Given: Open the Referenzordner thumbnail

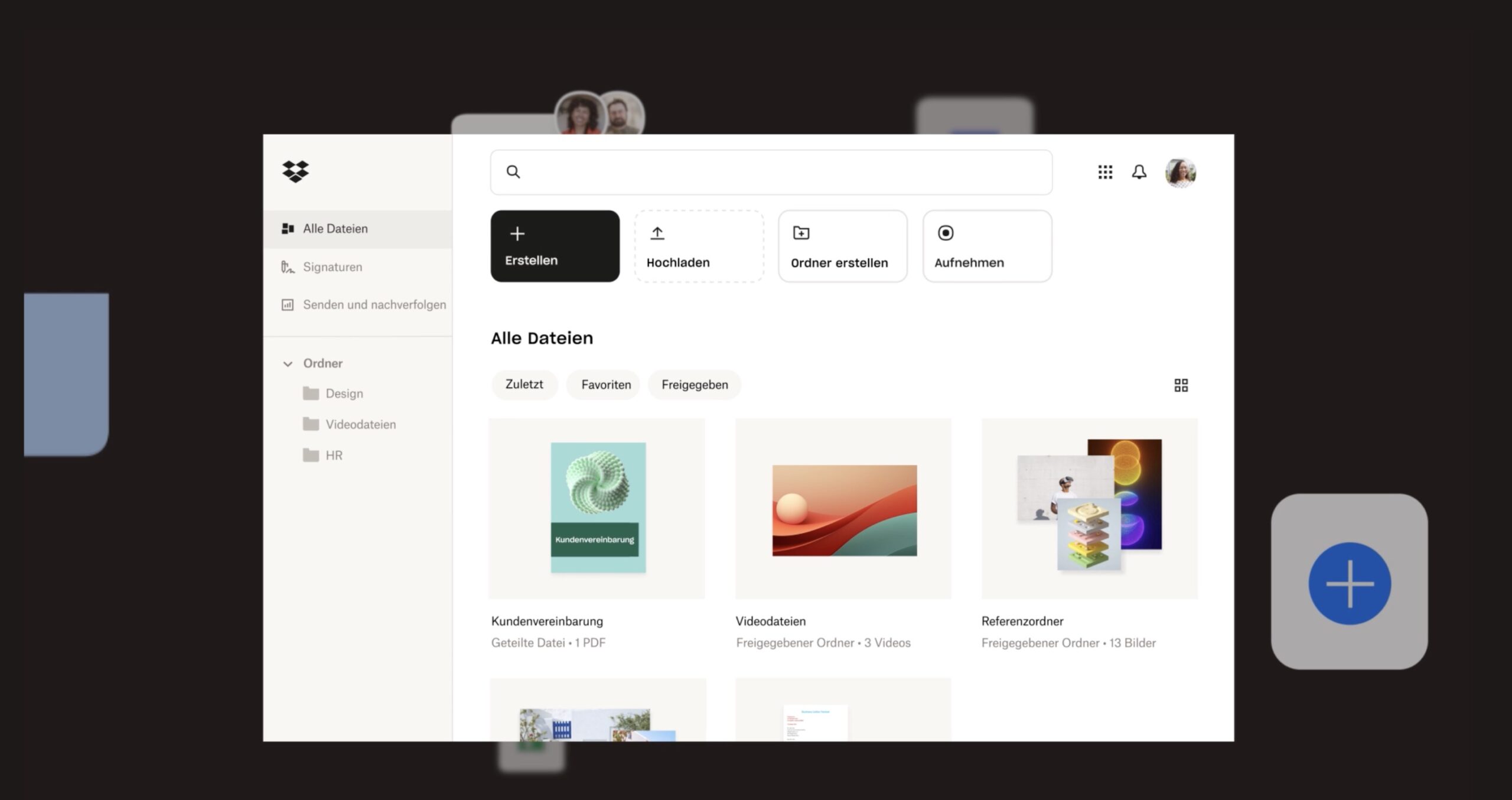Looking at the screenshot, I should coord(1089,508).
